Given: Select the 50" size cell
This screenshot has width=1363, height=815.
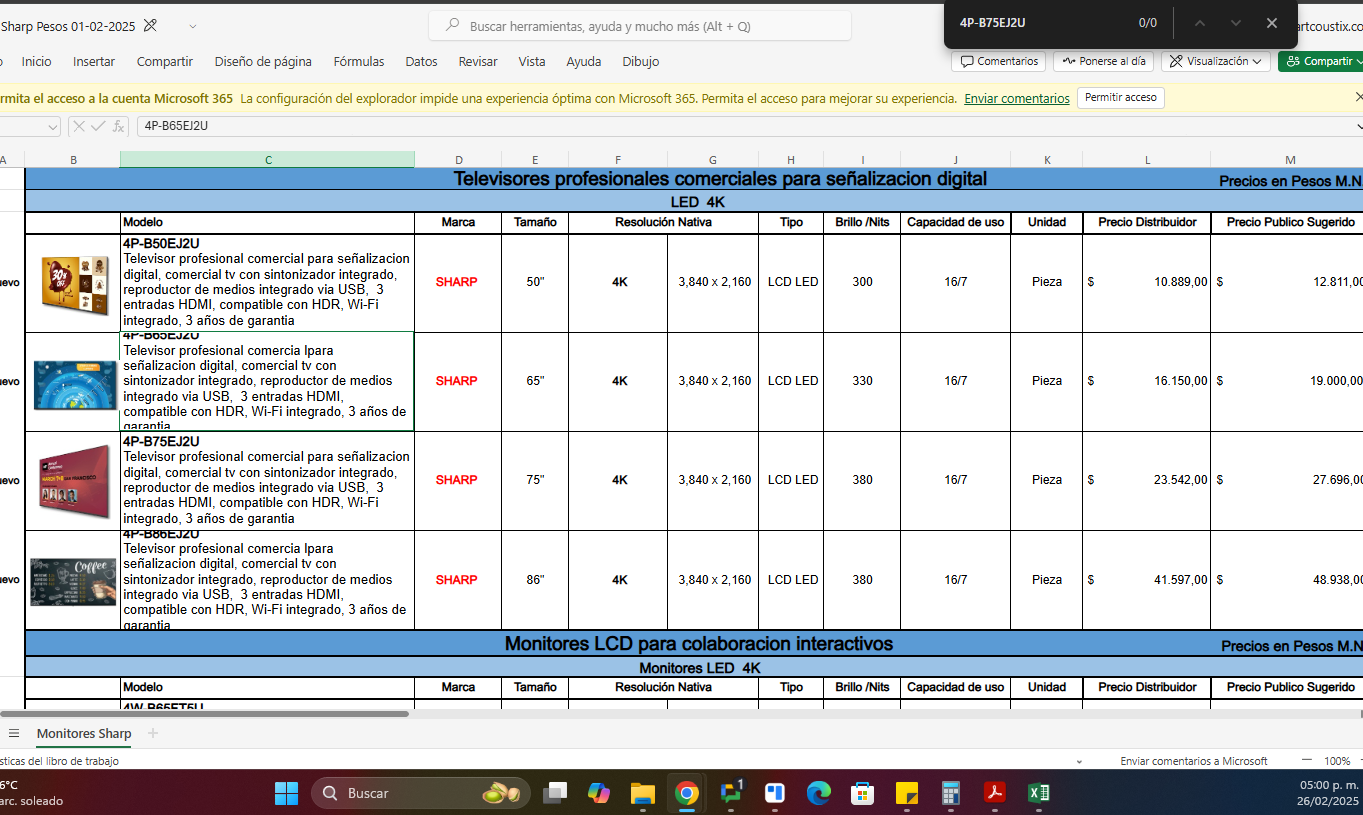Looking at the screenshot, I should point(535,282).
